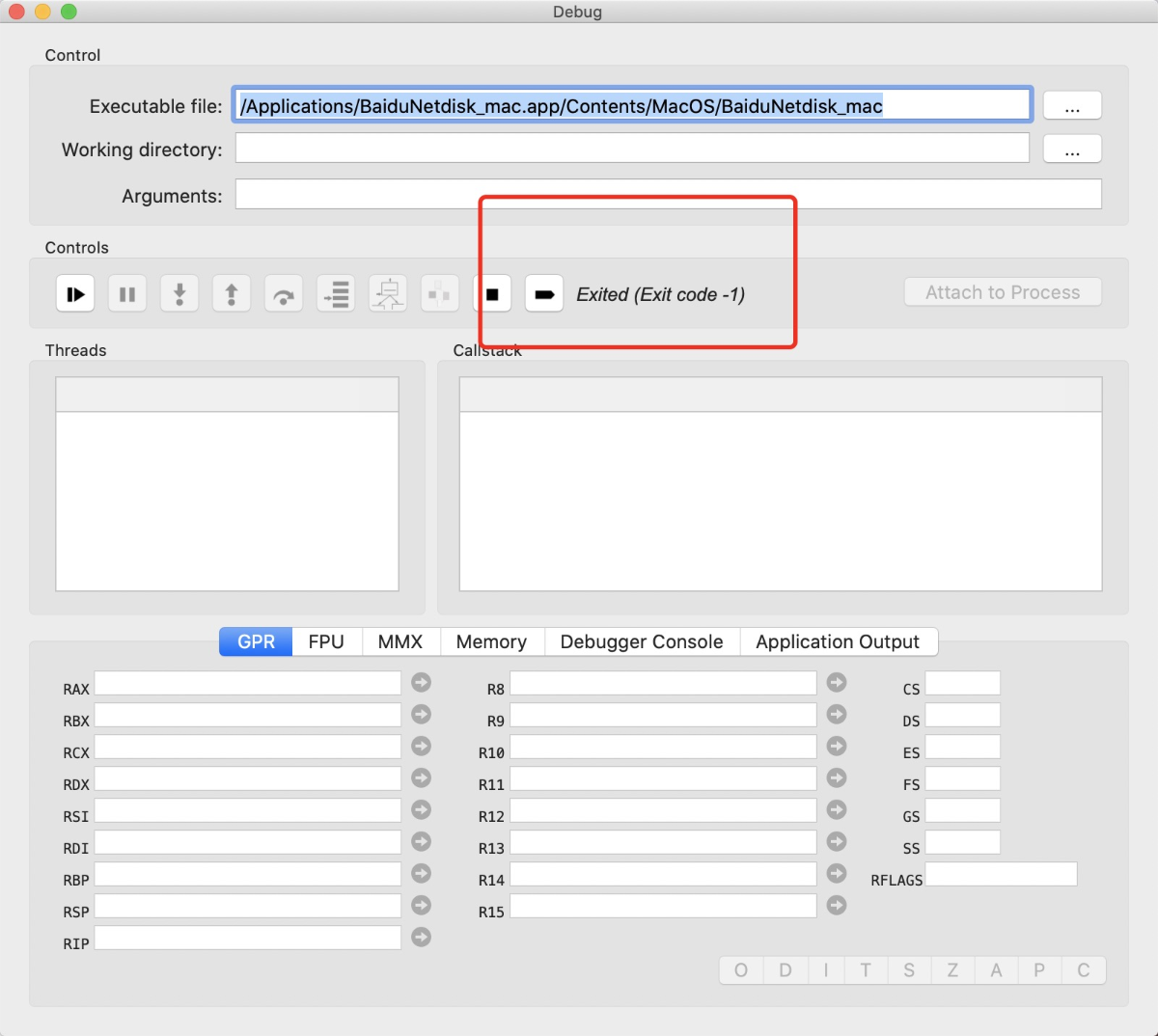Open the Debugger Console tab
This screenshot has width=1158, height=1036.
point(642,641)
